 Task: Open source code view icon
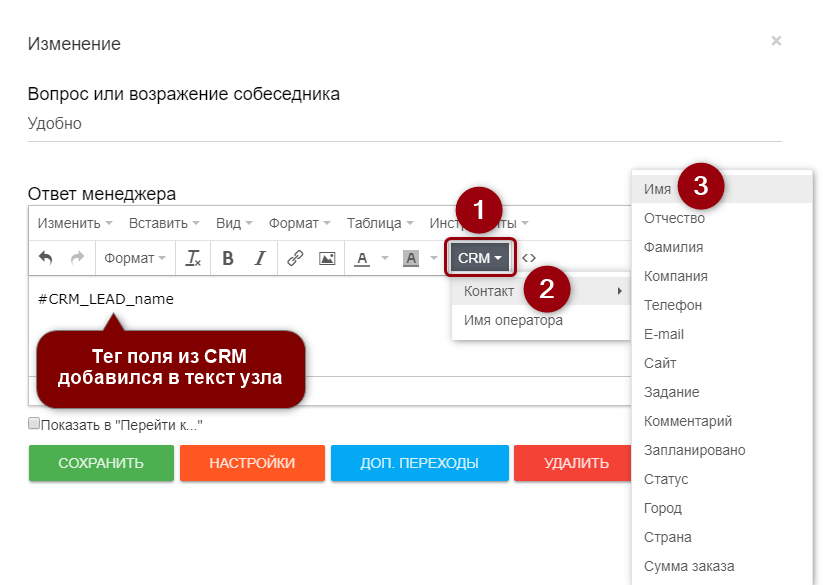coord(529,258)
